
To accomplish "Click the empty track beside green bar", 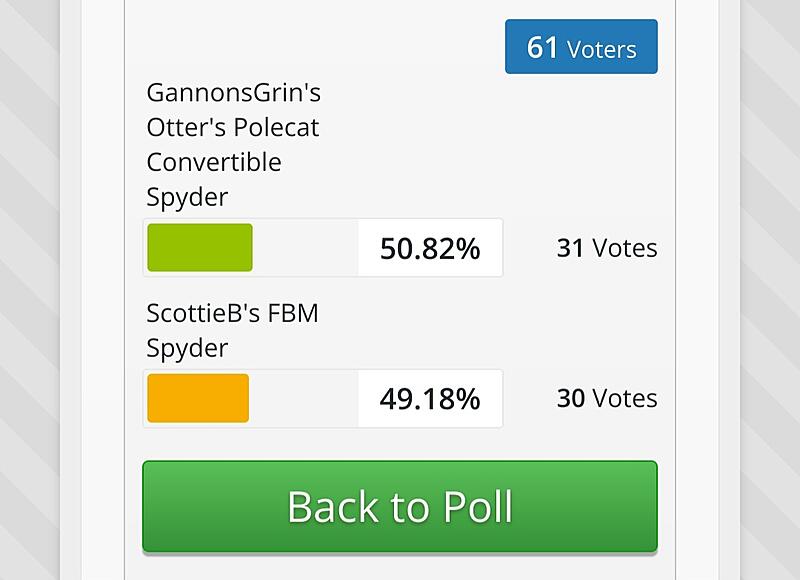I will (305, 247).
